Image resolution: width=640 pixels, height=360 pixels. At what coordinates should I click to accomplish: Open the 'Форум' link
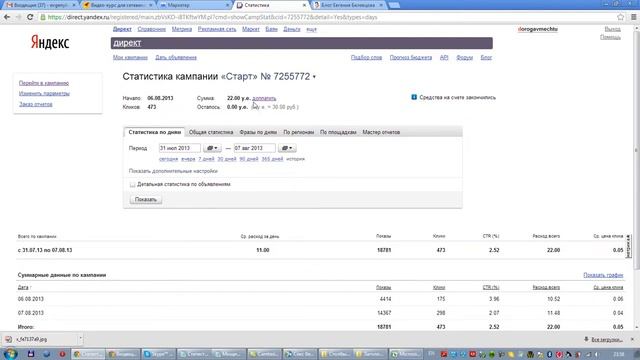(464, 58)
